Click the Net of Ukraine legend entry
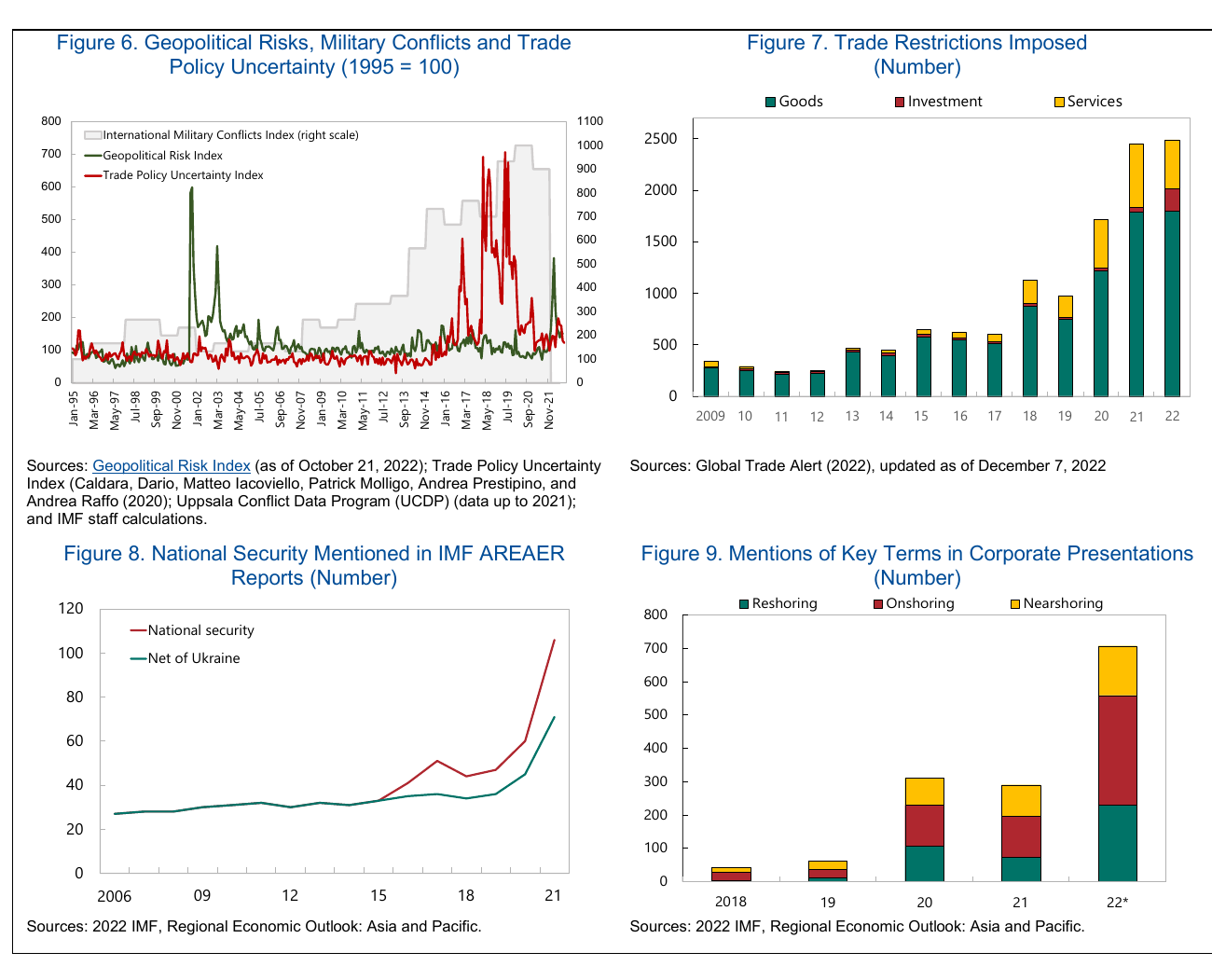The image size is (1212, 980). click(185, 658)
